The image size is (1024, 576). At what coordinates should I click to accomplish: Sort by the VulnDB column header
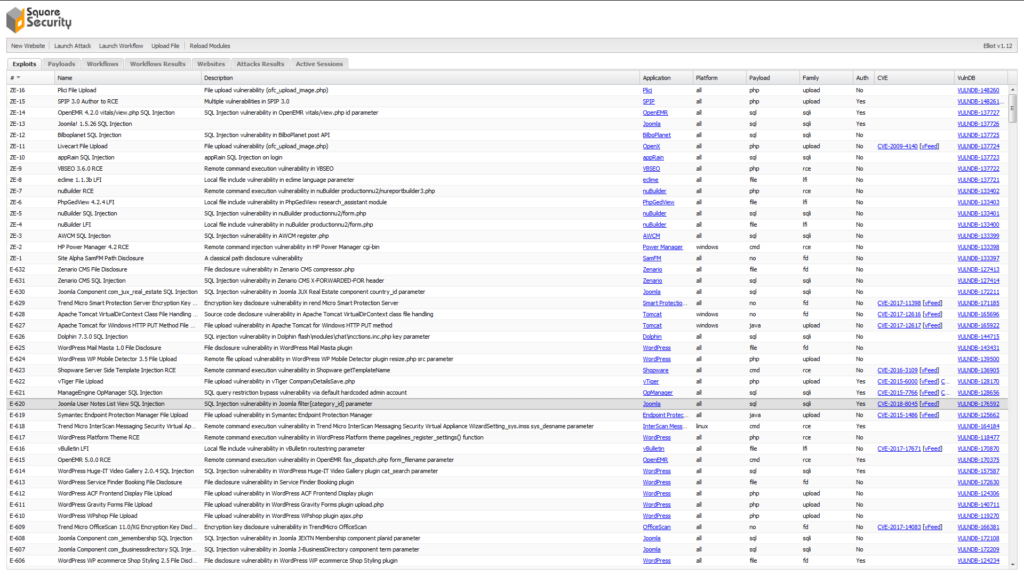[981, 78]
